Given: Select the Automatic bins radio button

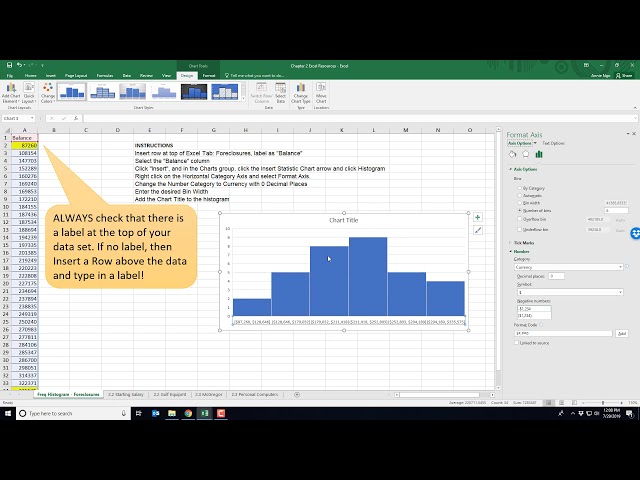Looking at the screenshot, I should (x=520, y=196).
